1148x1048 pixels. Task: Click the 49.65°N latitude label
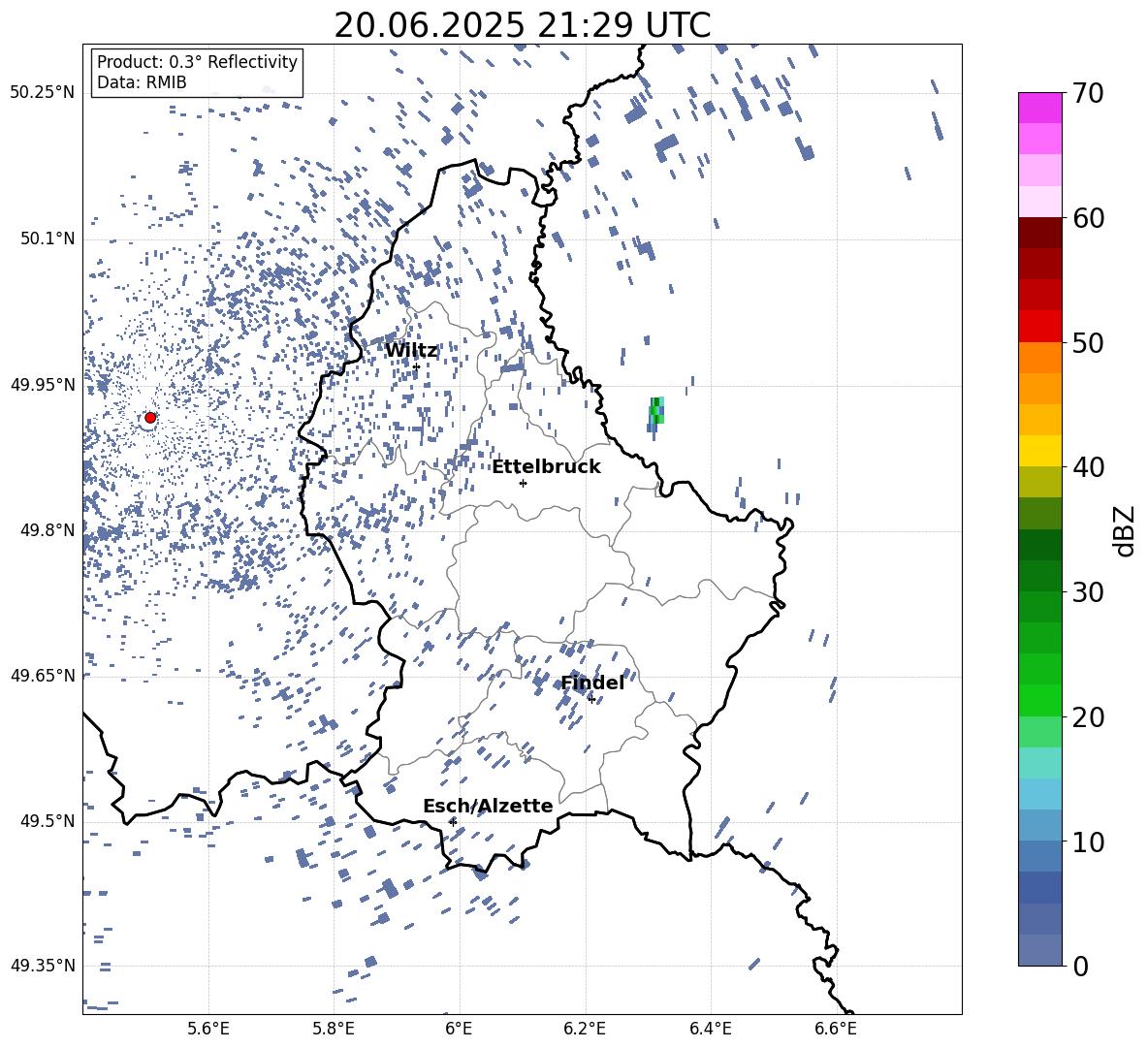tap(42, 676)
